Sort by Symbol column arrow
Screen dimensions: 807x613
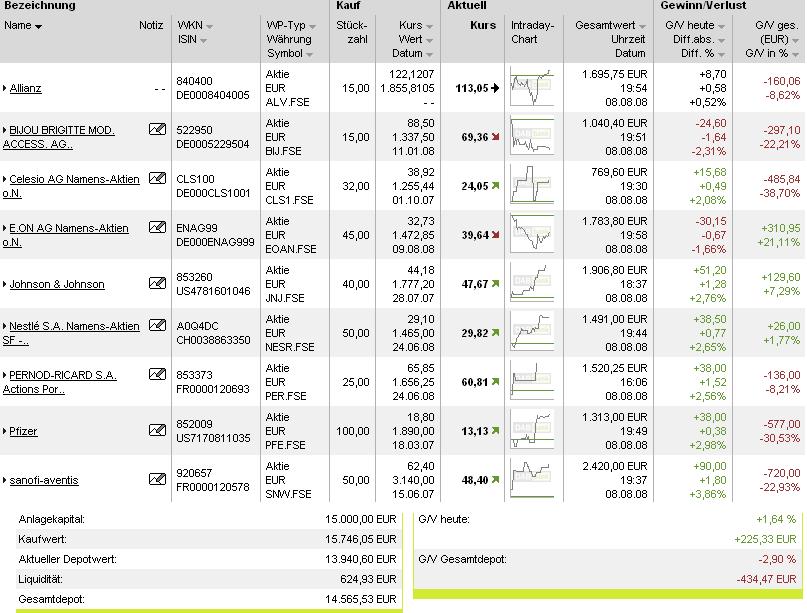tap(309, 55)
